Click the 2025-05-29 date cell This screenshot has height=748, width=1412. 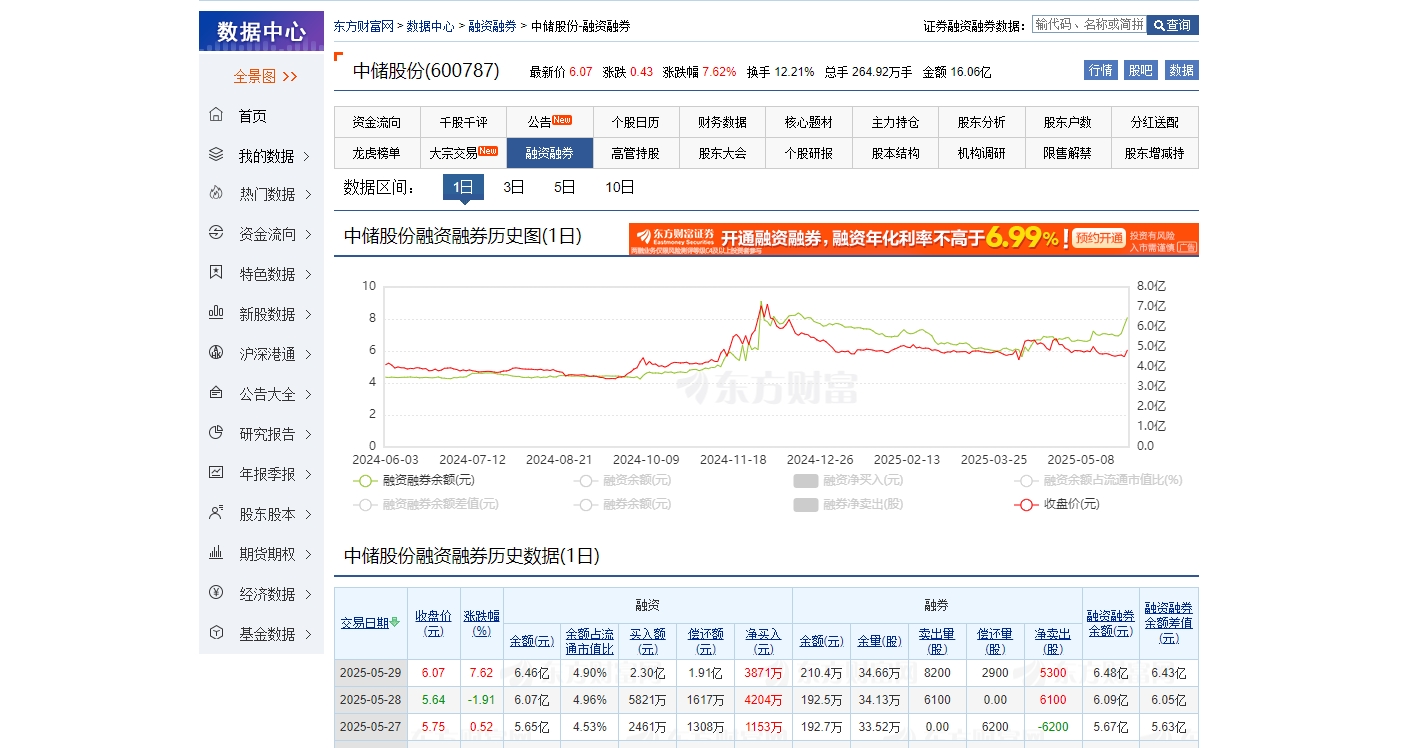(370, 673)
